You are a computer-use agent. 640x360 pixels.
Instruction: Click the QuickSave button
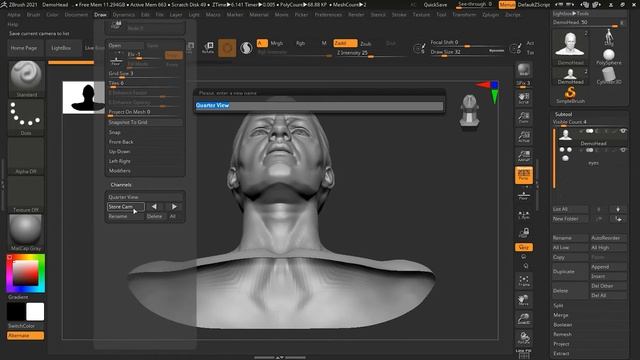pyautogui.click(x=435, y=5)
